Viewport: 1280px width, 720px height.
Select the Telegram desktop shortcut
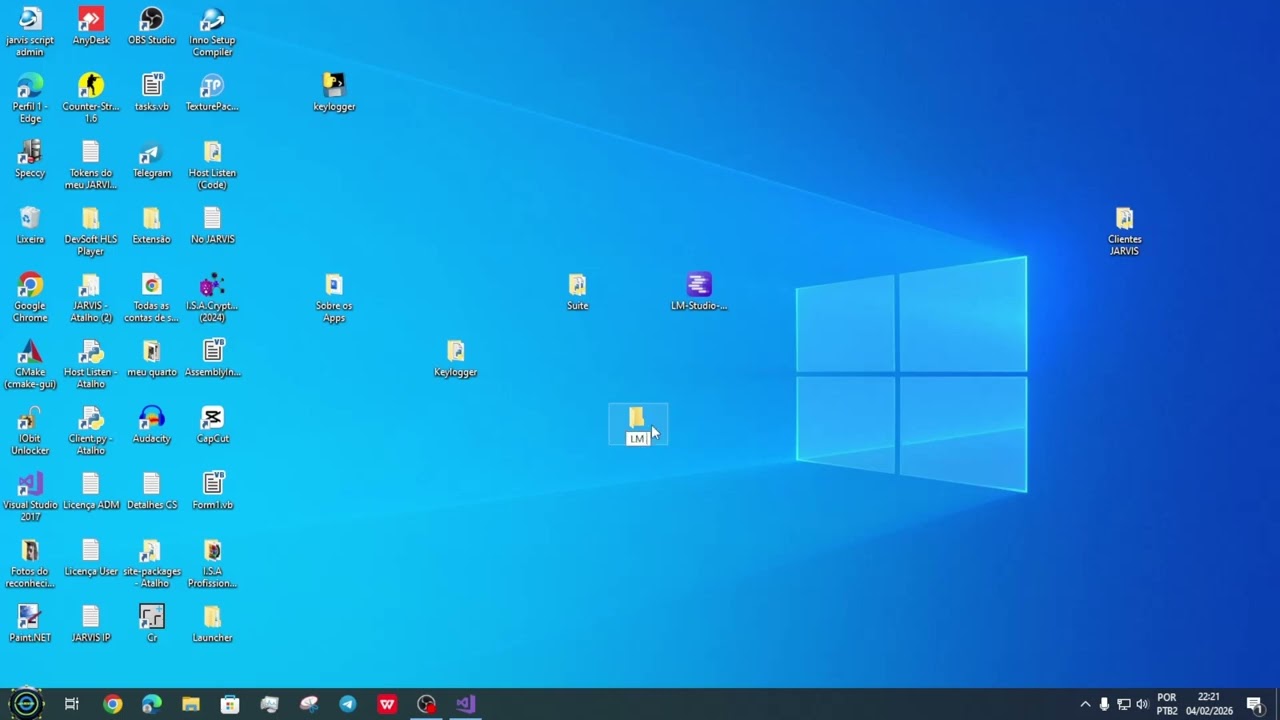click(x=152, y=159)
